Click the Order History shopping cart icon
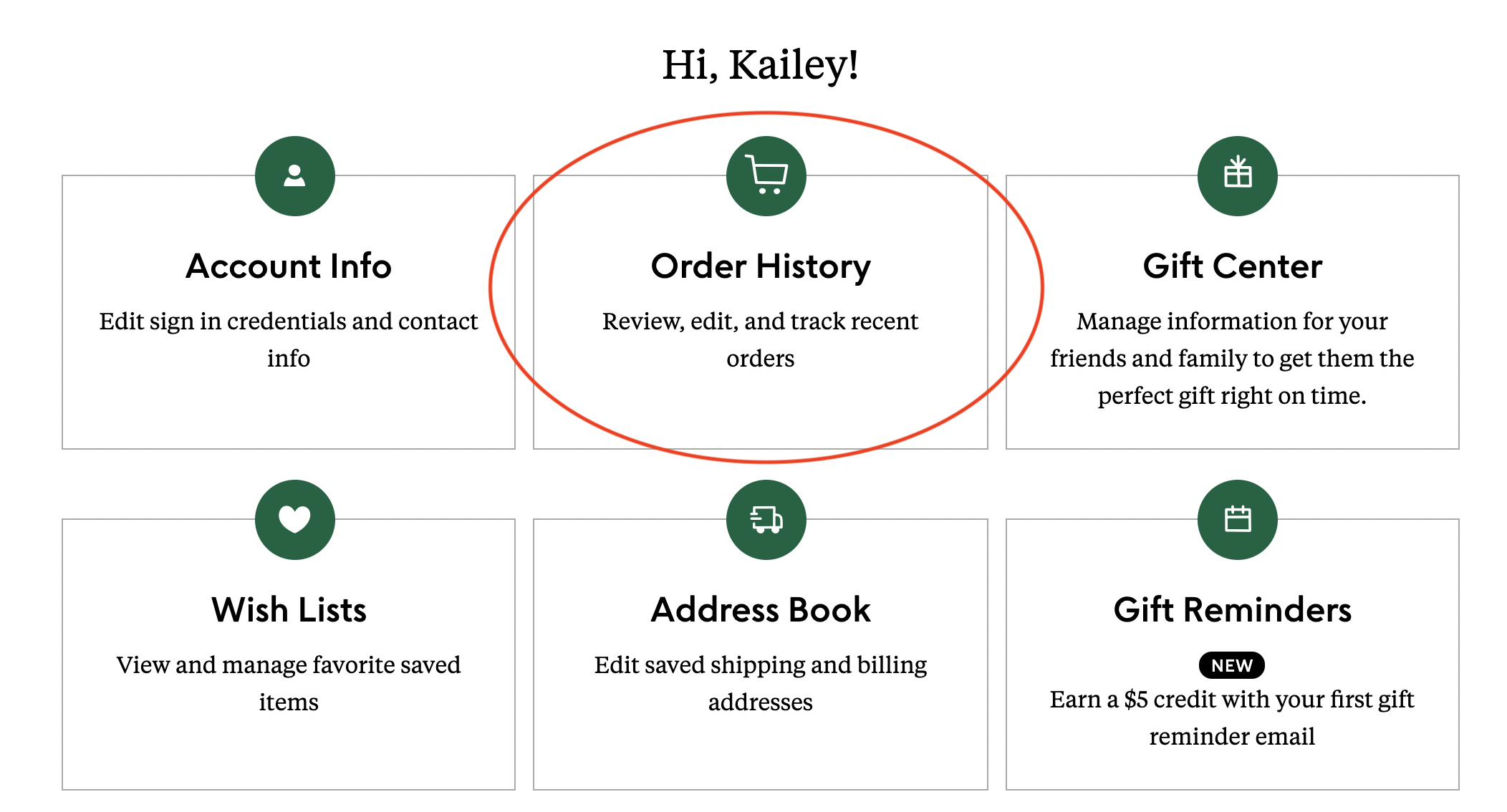 [x=766, y=176]
